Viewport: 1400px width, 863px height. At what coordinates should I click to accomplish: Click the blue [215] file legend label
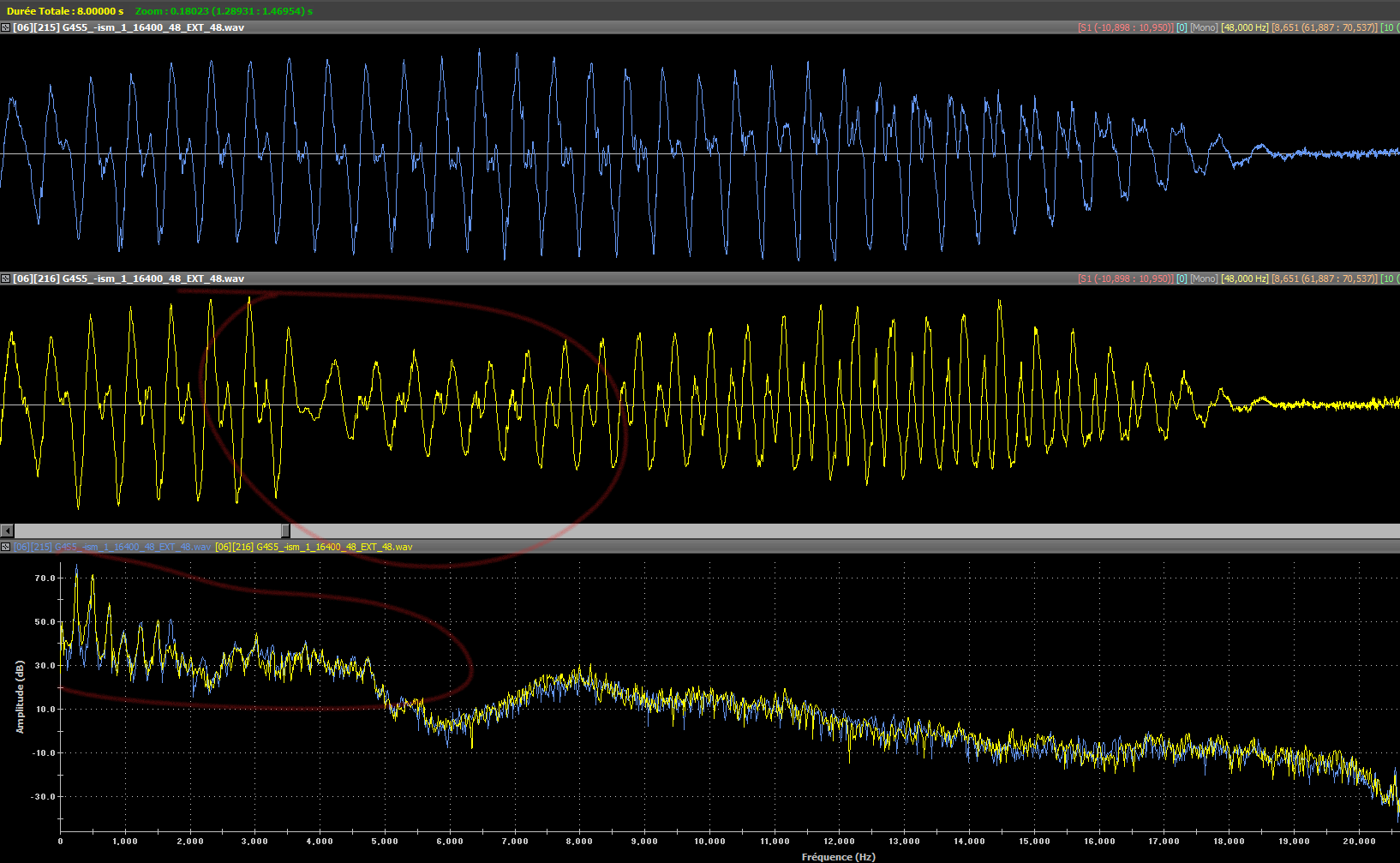(112, 547)
